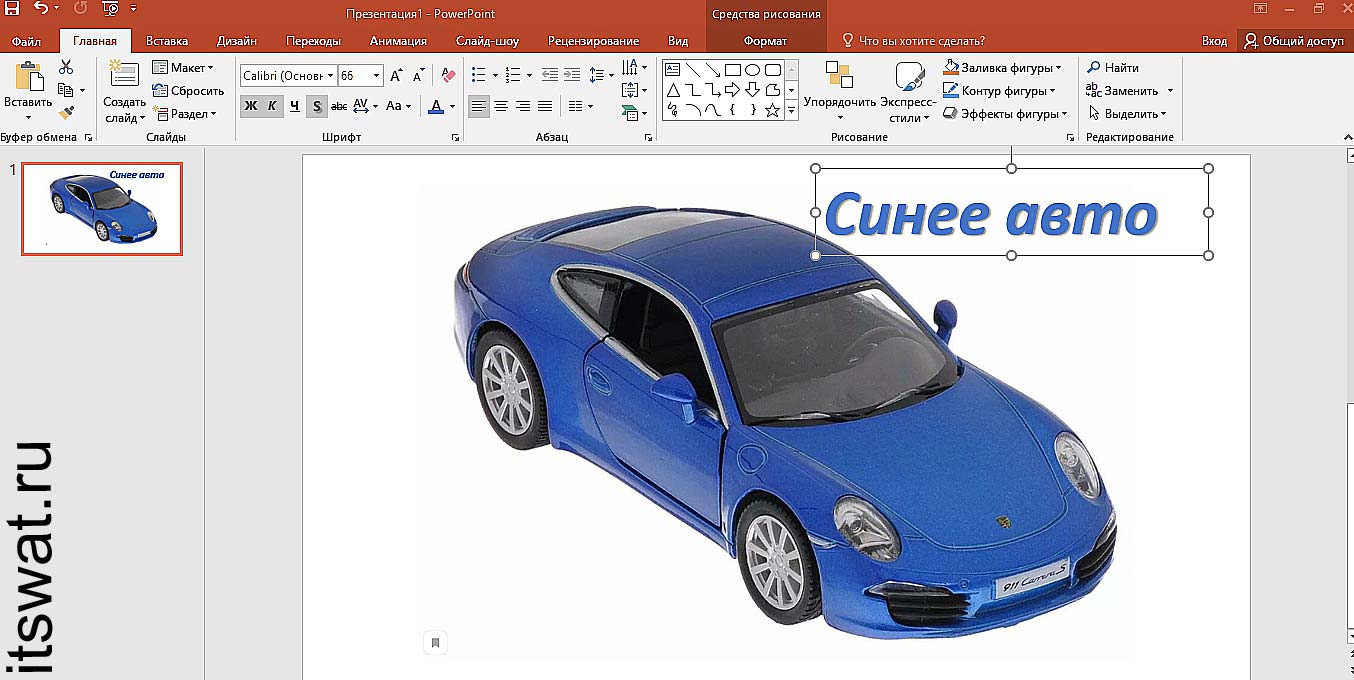Image resolution: width=1354 pixels, height=680 pixels.
Task: Toggle italic formatting (К)
Action: click(x=272, y=106)
